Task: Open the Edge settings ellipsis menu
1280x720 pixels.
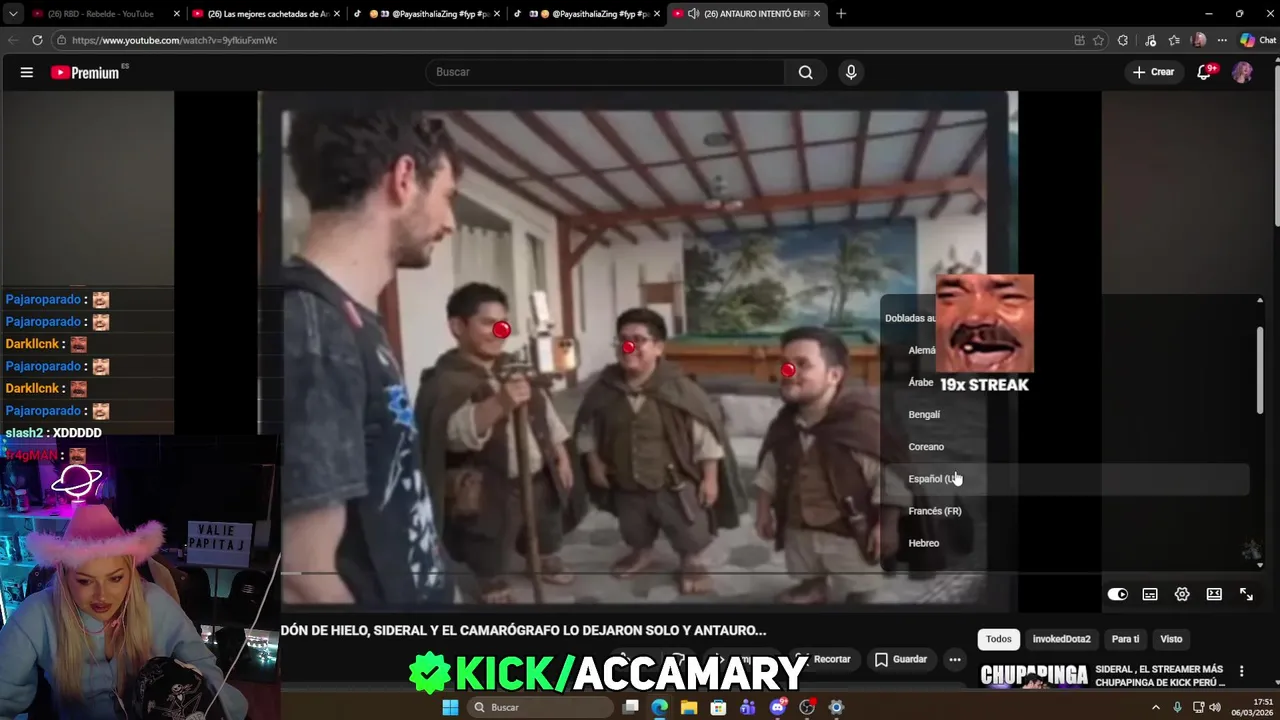Action: tap(1222, 40)
